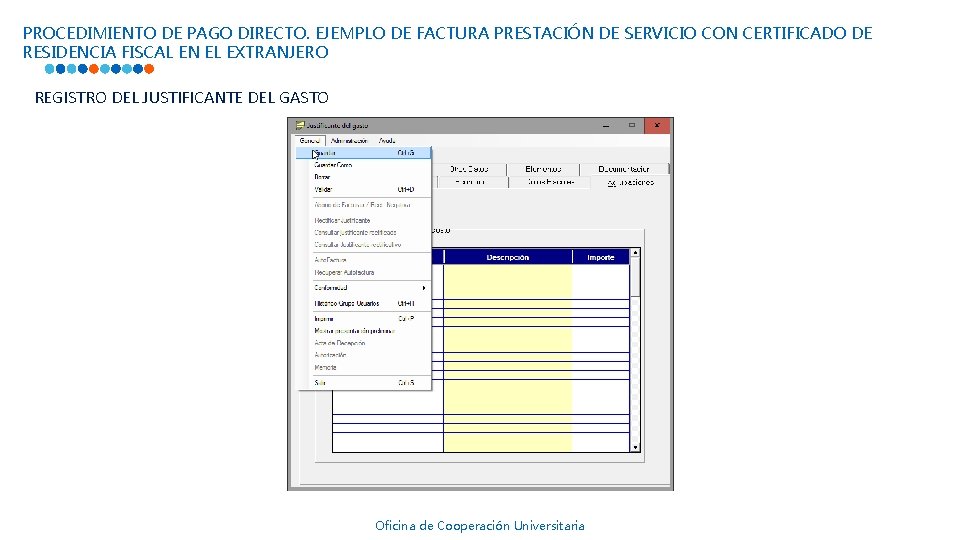Open the General menu in menu bar
The image size is (960, 540).
[x=309, y=141]
